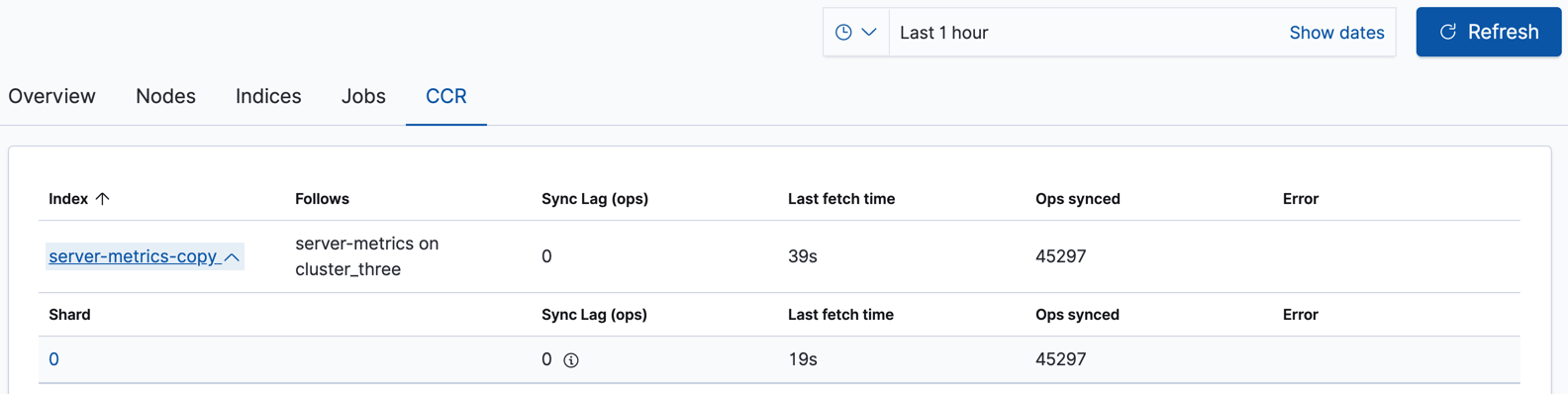Click the Sync Lag (ops) top header

595,199
